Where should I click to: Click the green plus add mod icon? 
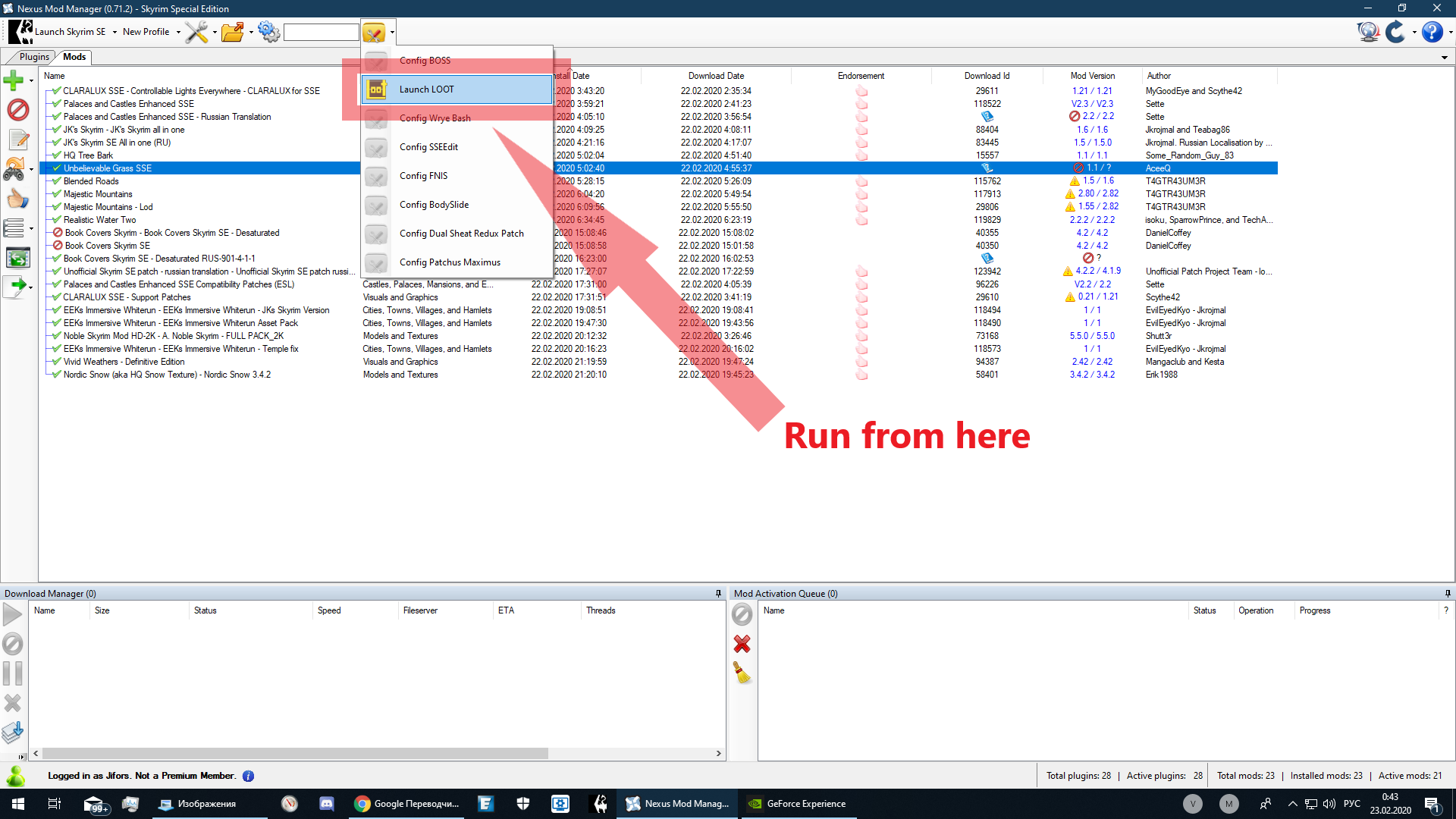pos(14,80)
